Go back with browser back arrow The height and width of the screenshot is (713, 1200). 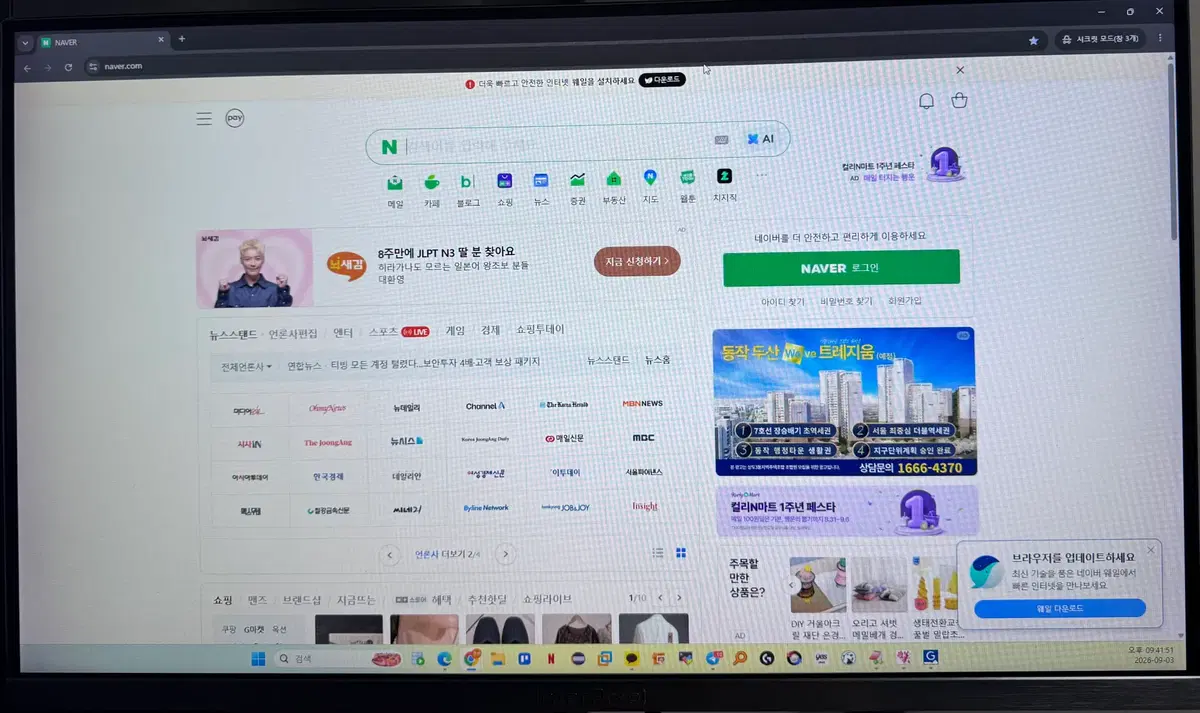click(x=27, y=68)
